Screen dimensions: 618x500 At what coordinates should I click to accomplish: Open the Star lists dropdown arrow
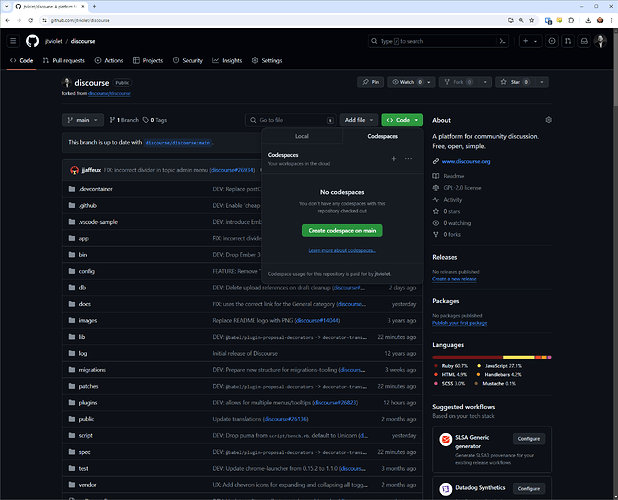click(542, 82)
